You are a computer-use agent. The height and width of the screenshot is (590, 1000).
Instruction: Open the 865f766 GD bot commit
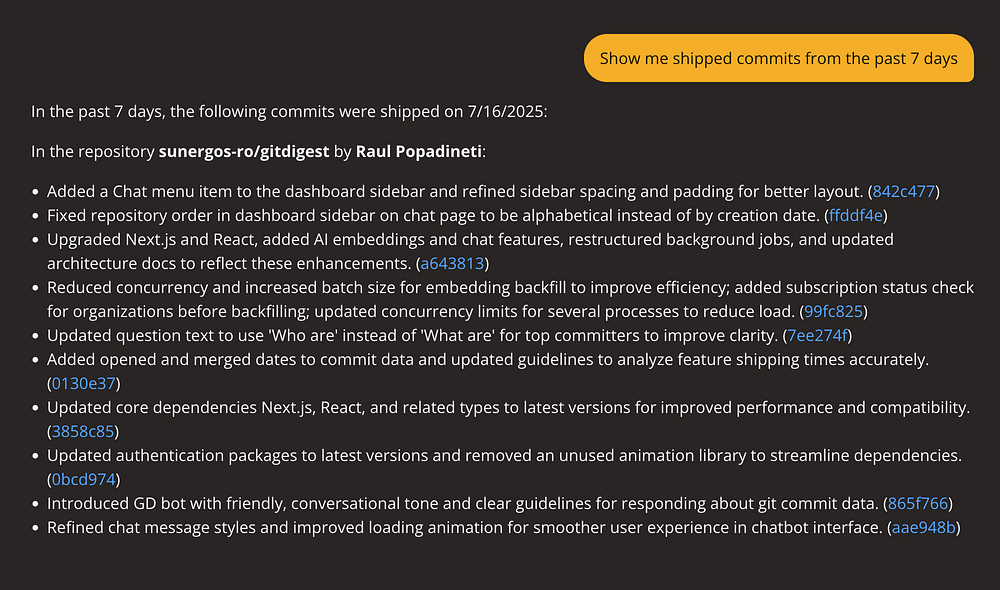(919, 503)
